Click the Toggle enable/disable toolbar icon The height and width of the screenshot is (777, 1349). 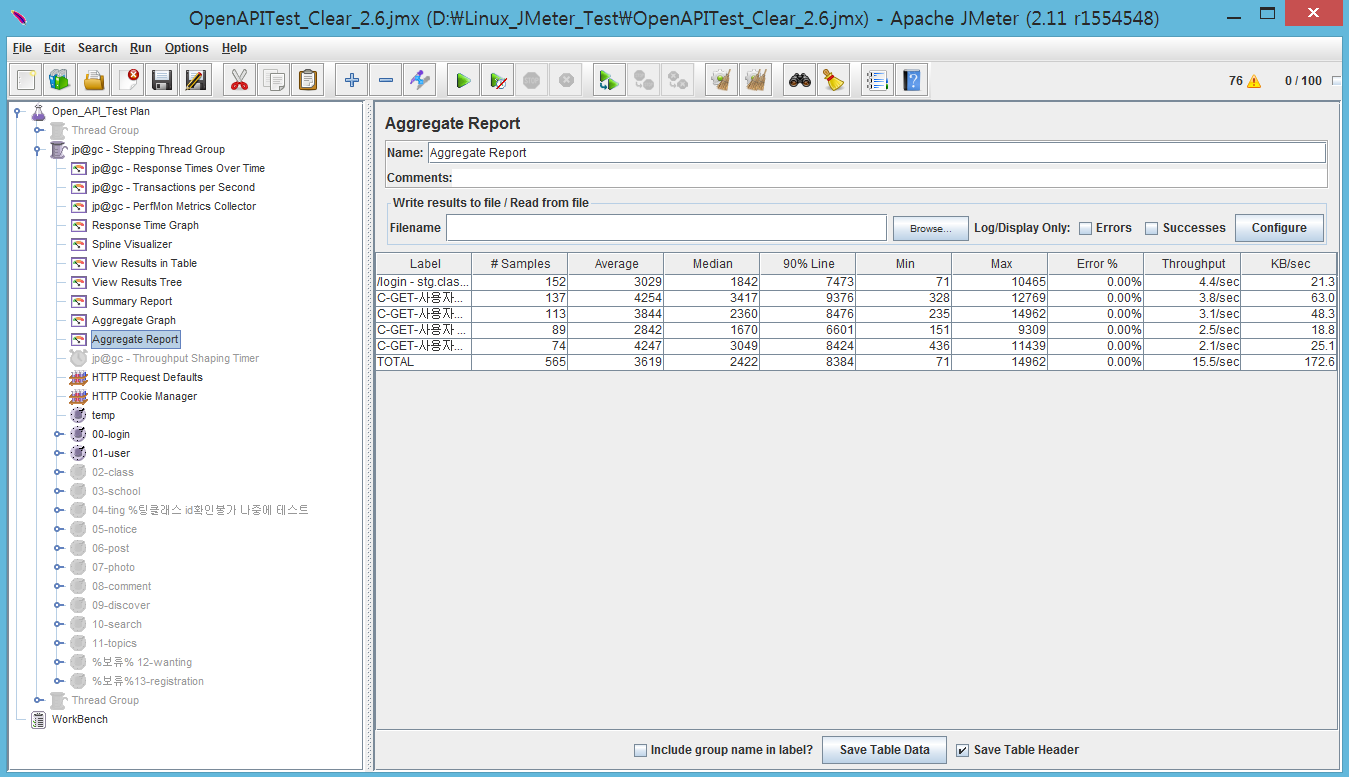tap(419, 81)
